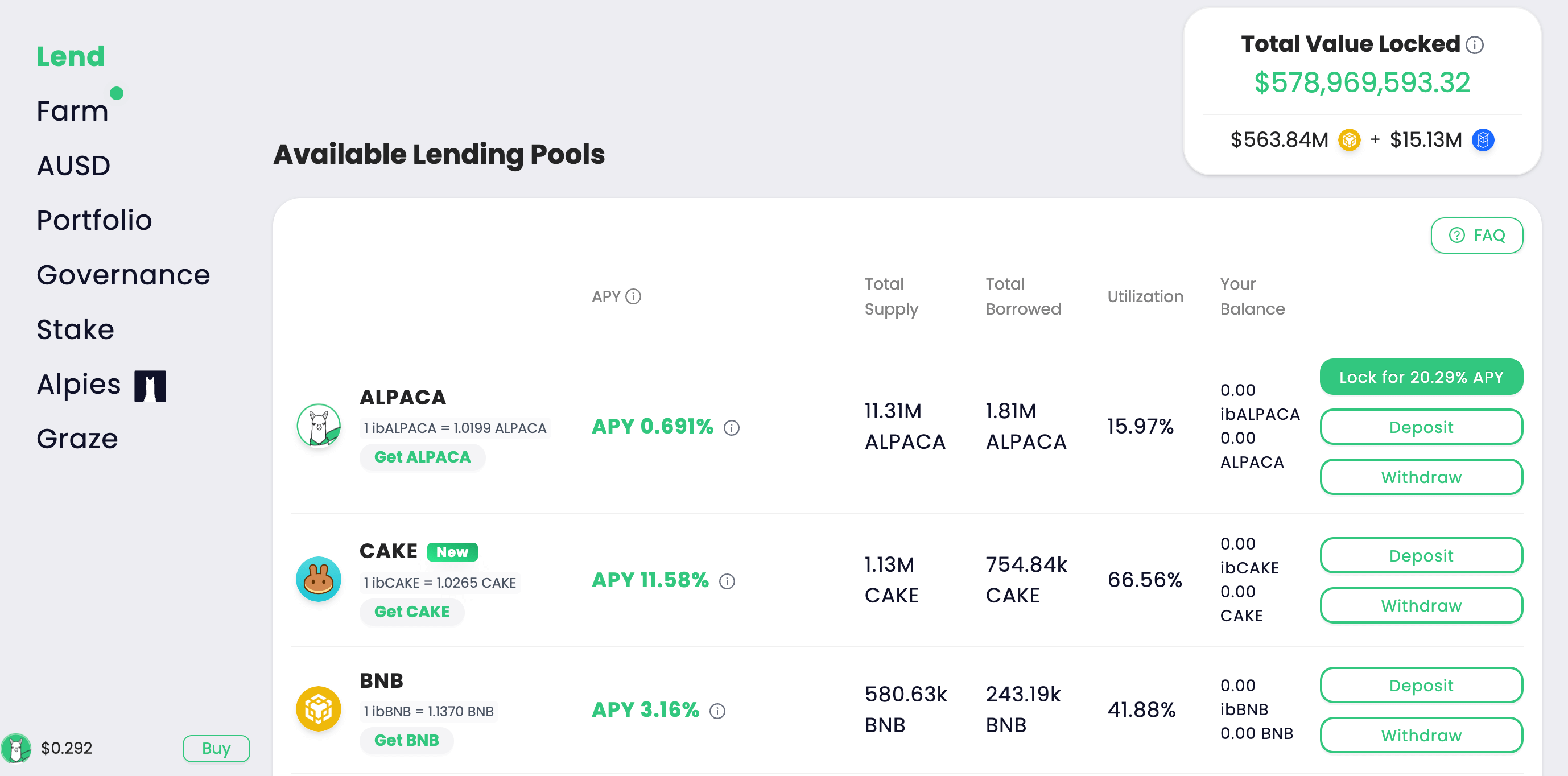
Task: Open the Graze menu item
Action: coord(77,439)
